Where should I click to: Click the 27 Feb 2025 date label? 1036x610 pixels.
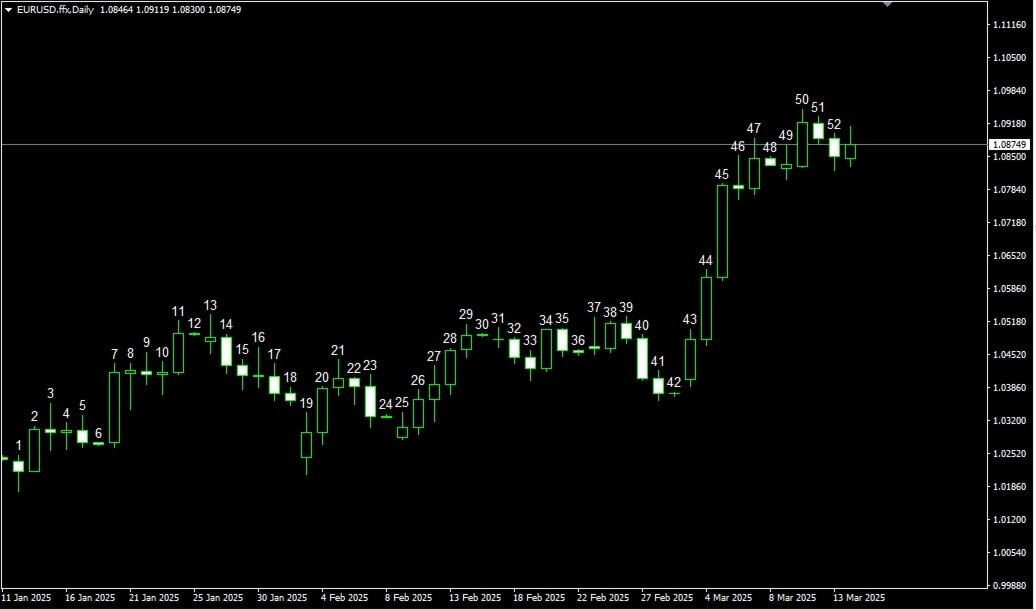coord(667,598)
